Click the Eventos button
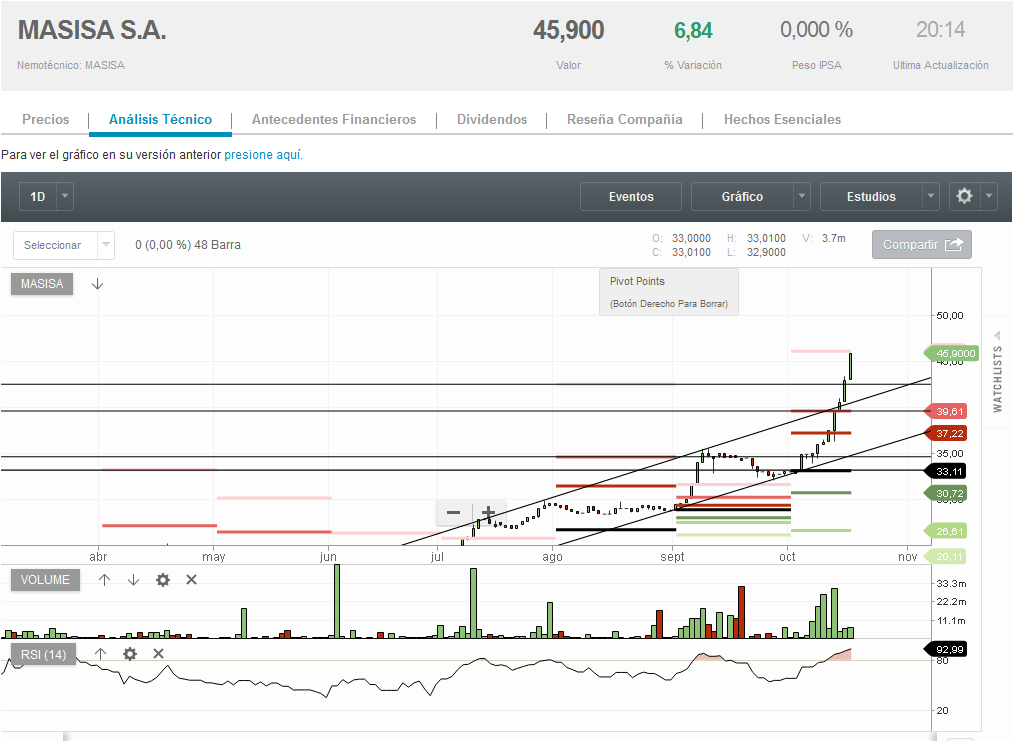This screenshot has width=1019, height=741. [631, 197]
